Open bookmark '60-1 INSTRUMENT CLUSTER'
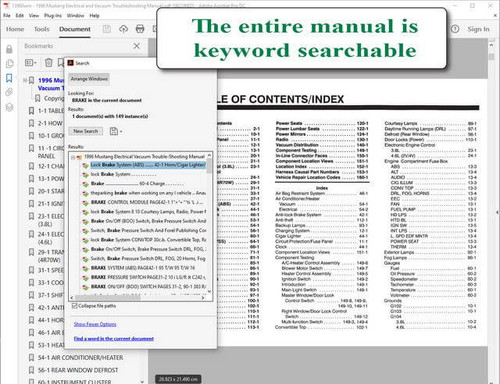The width and height of the screenshot is (500, 384). point(74,381)
